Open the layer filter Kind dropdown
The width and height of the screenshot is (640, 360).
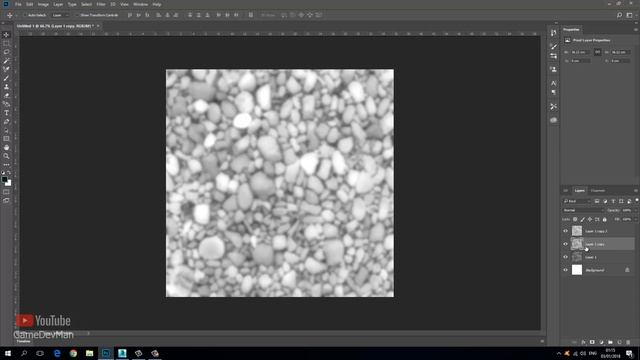click(576, 201)
